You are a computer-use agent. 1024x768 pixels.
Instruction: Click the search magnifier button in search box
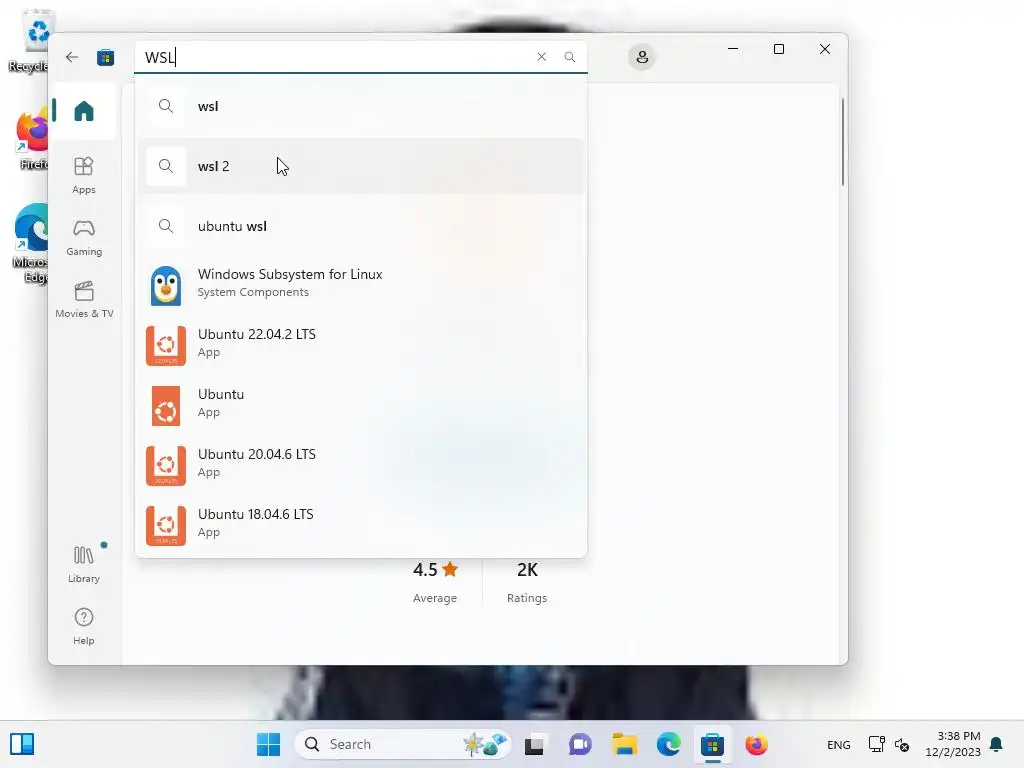point(569,57)
